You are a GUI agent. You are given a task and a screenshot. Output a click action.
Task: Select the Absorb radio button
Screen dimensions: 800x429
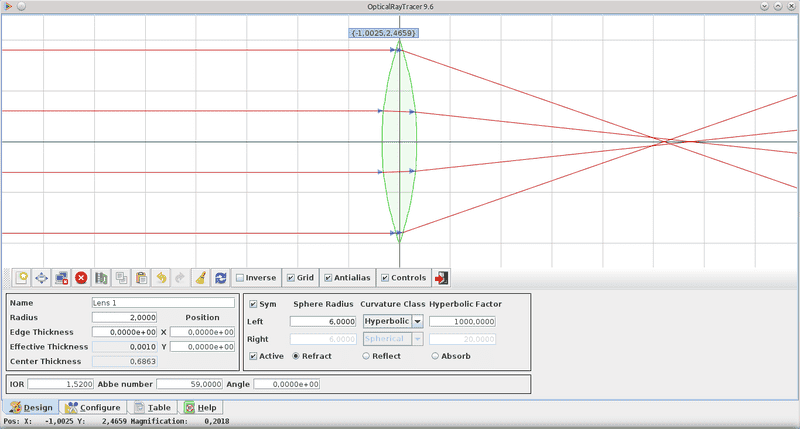coord(435,355)
